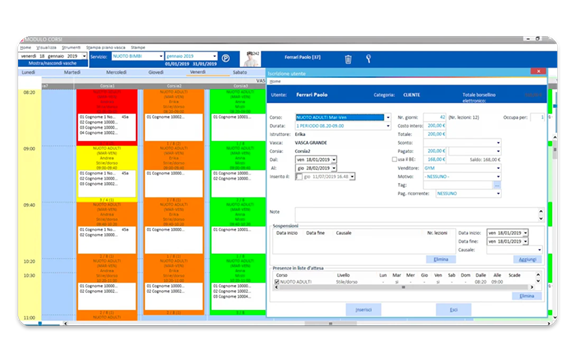
Task: Expand the Sconto dropdown
Action: (x=498, y=143)
